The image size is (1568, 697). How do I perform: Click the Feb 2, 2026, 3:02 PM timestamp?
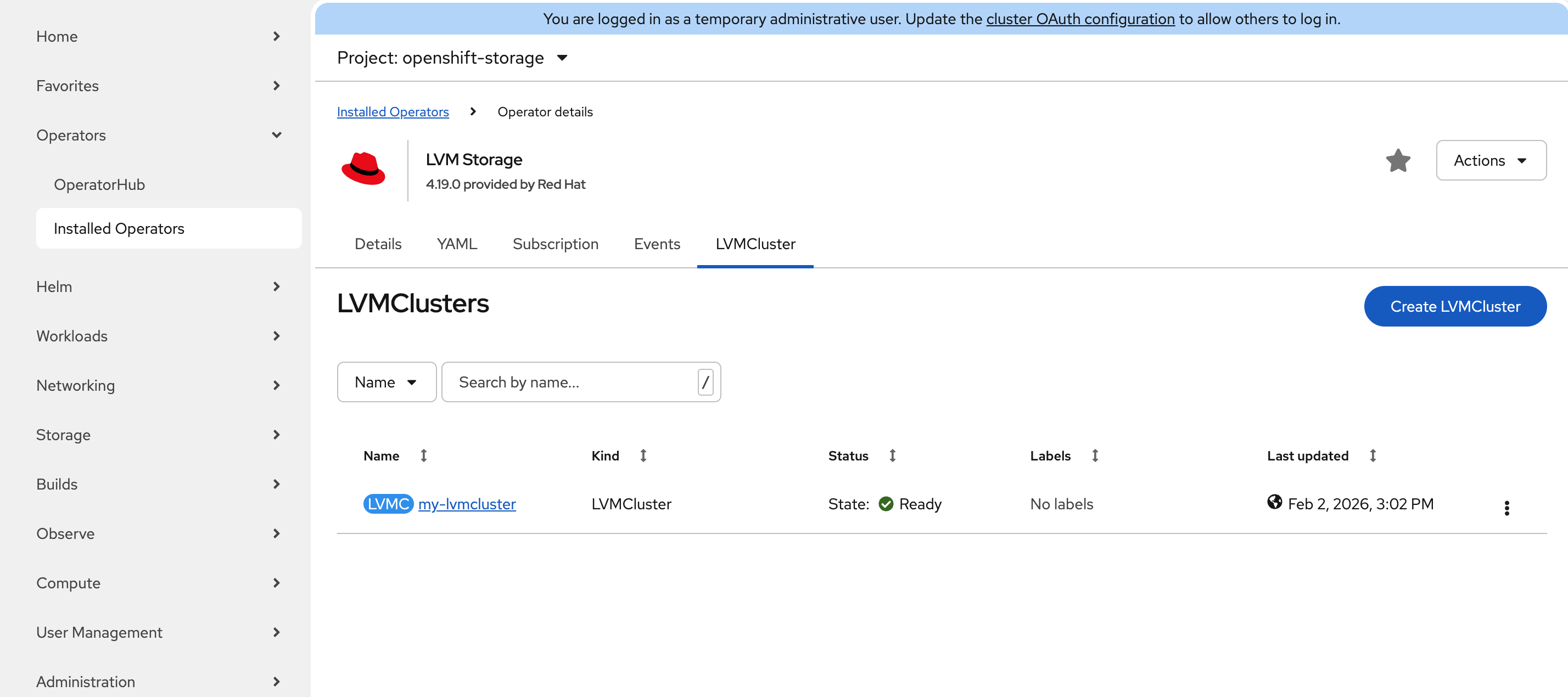[x=1360, y=504]
